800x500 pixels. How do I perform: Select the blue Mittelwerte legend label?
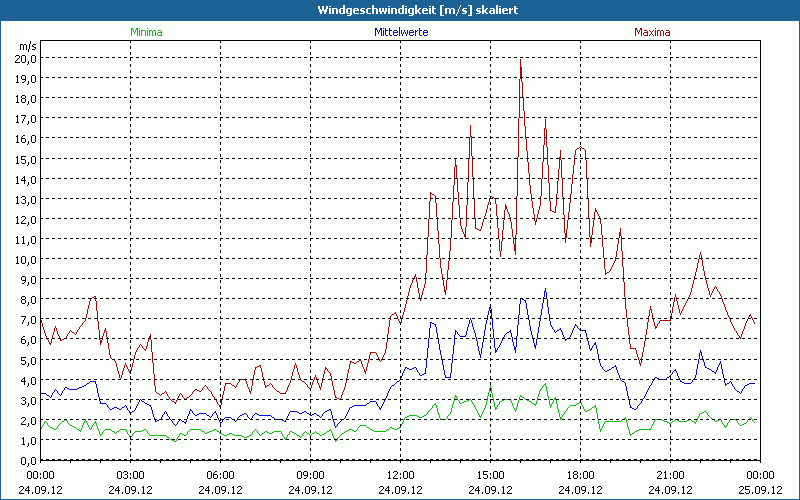pos(400,32)
